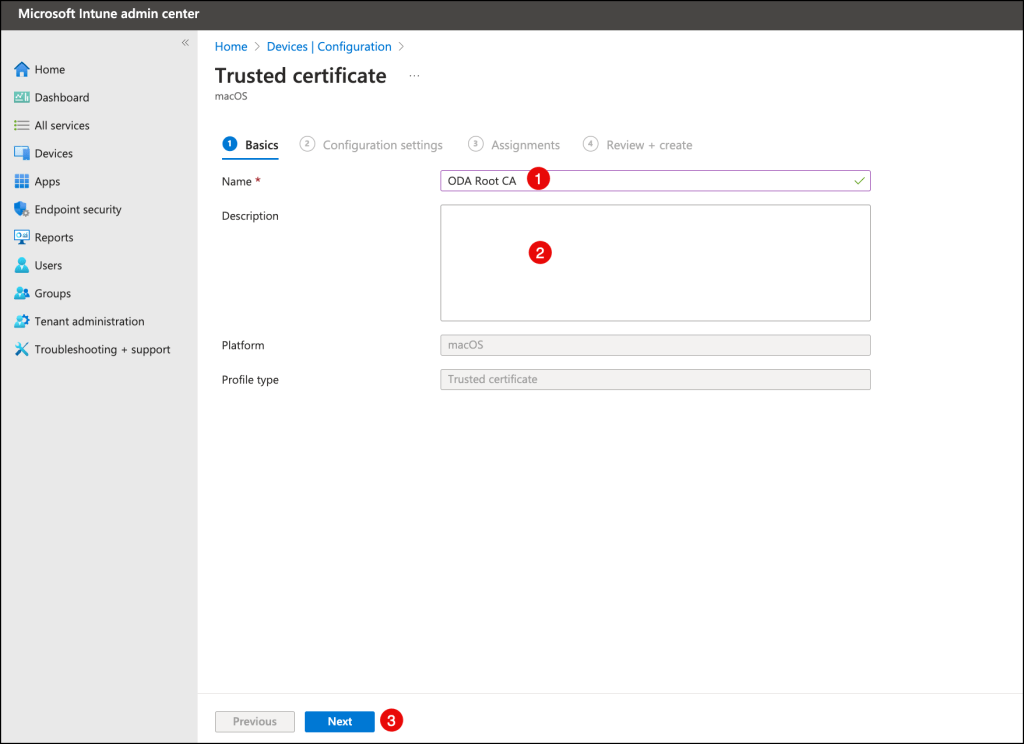Image resolution: width=1024 pixels, height=744 pixels.
Task: Open the ellipsis menu beside Trusted certificate
Action: click(414, 76)
